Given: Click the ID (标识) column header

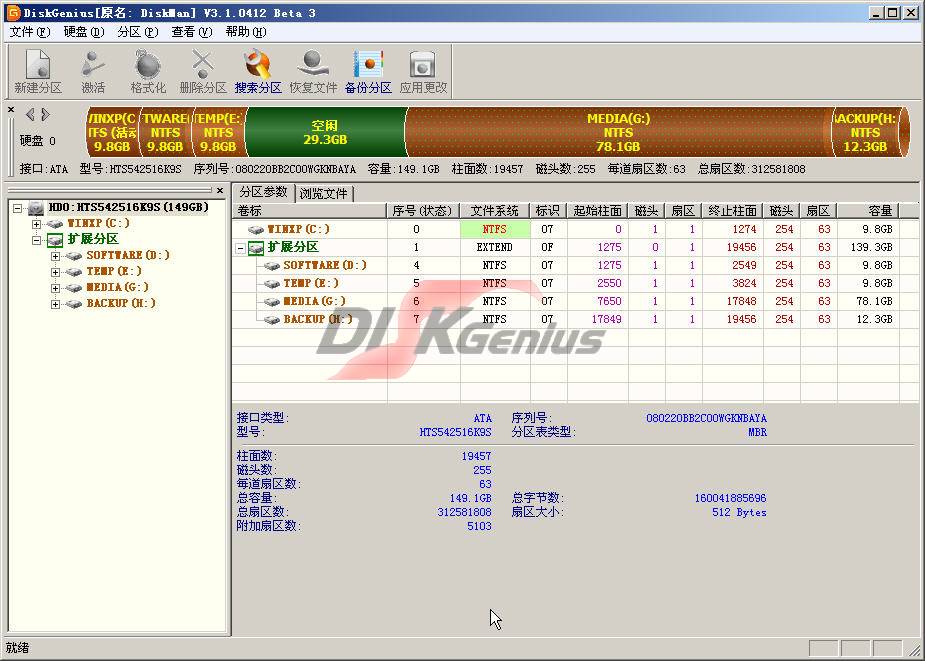Looking at the screenshot, I should [x=548, y=211].
